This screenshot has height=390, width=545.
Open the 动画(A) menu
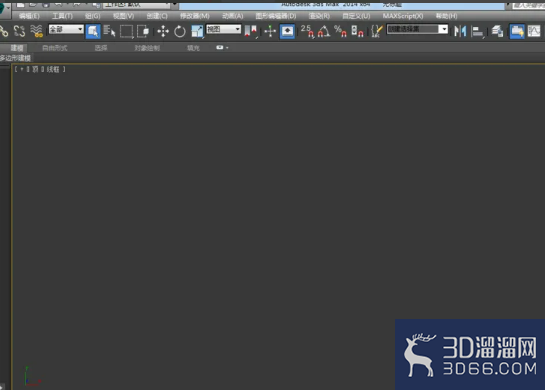coord(233,16)
